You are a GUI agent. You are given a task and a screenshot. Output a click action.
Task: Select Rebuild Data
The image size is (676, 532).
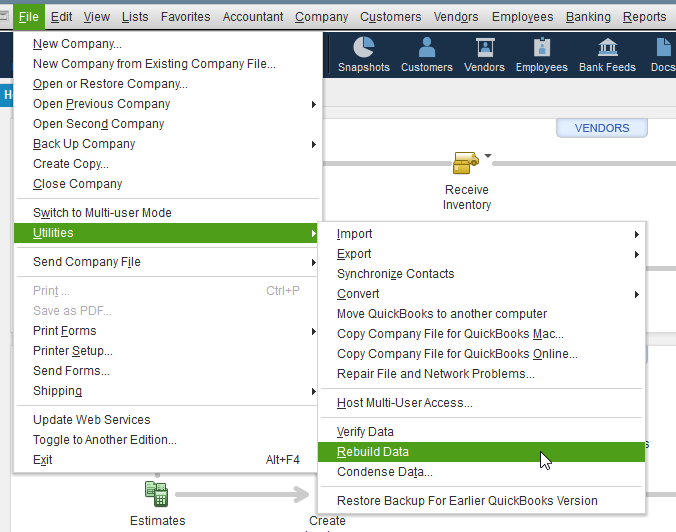coord(481,452)
